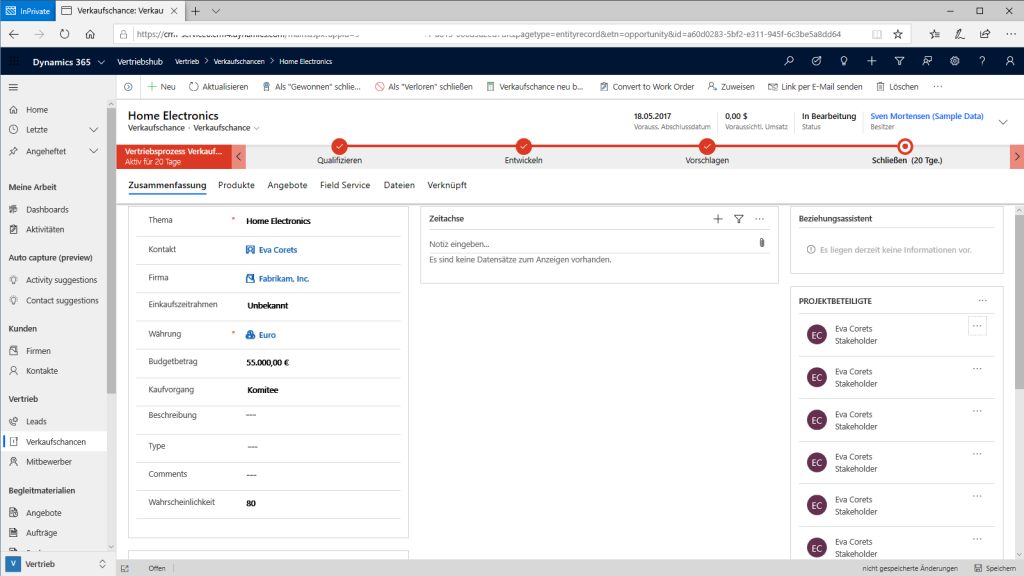Open the more options ellipsis on Projektbeteiligte
This screenshot has width=1024, height=576.
click(984, 298)
